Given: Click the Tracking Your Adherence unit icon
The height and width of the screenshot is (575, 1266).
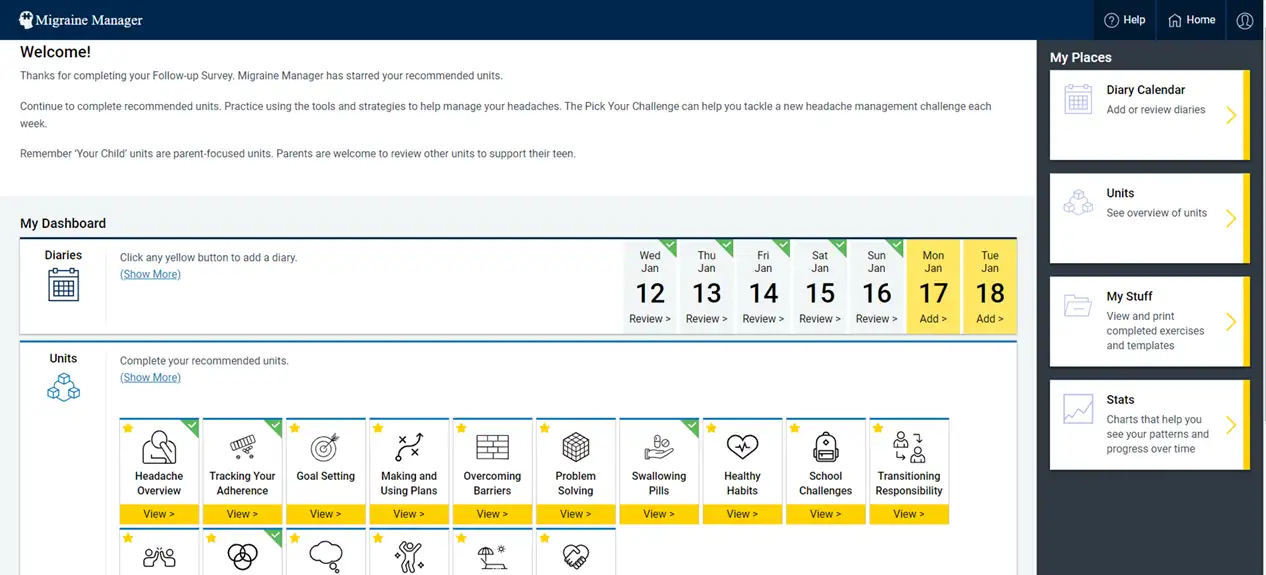Looking at the screenshot, I should [x=242, y=447].
